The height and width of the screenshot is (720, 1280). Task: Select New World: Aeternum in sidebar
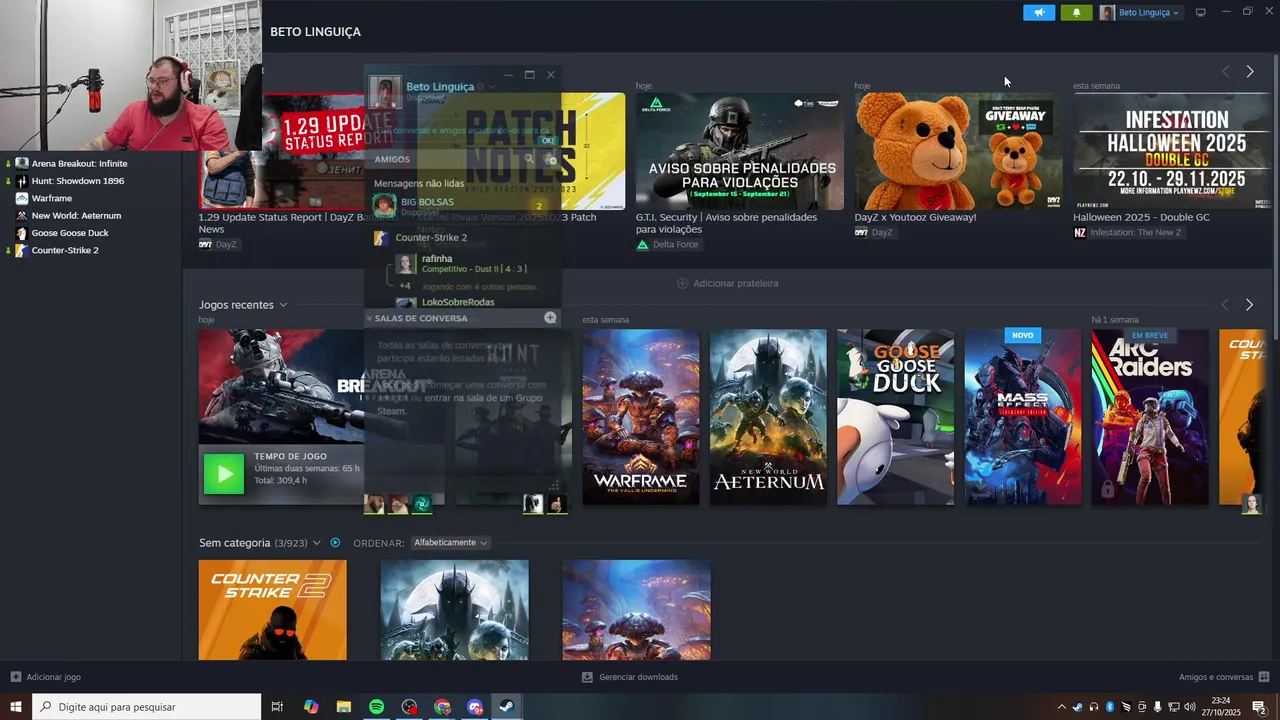coord(76,215)
